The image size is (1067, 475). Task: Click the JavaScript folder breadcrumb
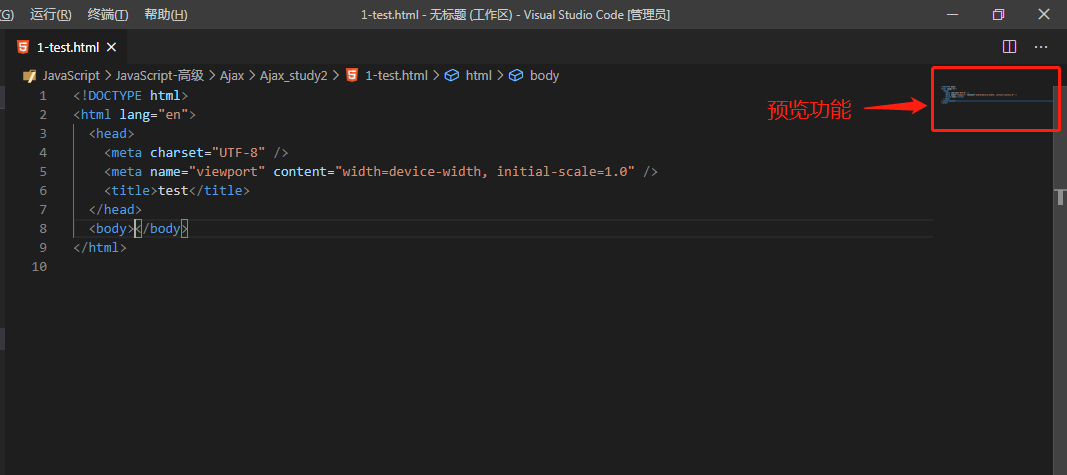pyautogui.click(x=71, y=76)
